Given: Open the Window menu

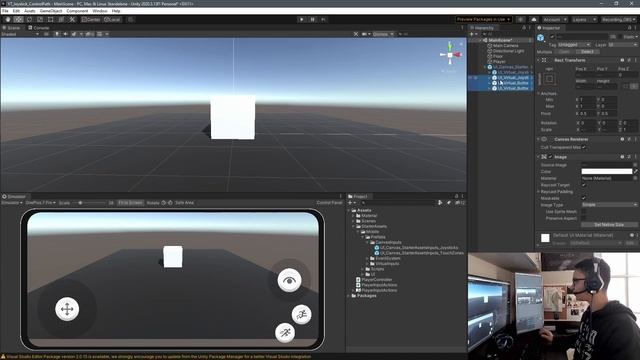Looking at the screenshot, I should click(x=100, y=11).
